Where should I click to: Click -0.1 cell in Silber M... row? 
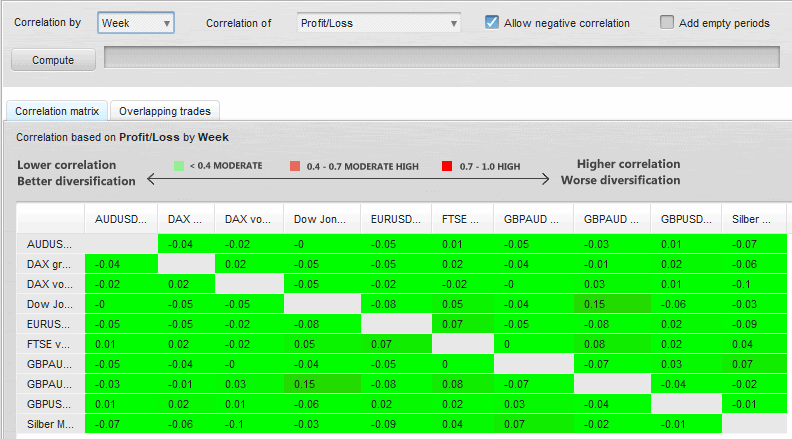click(249, 424)
